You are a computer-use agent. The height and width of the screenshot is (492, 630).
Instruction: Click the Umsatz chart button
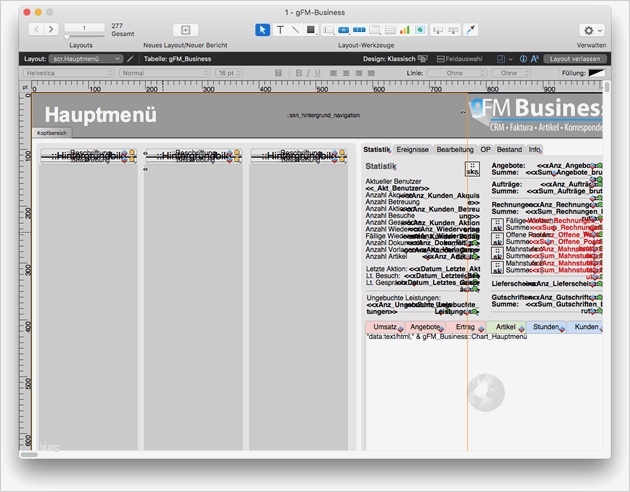pos(385,327)
